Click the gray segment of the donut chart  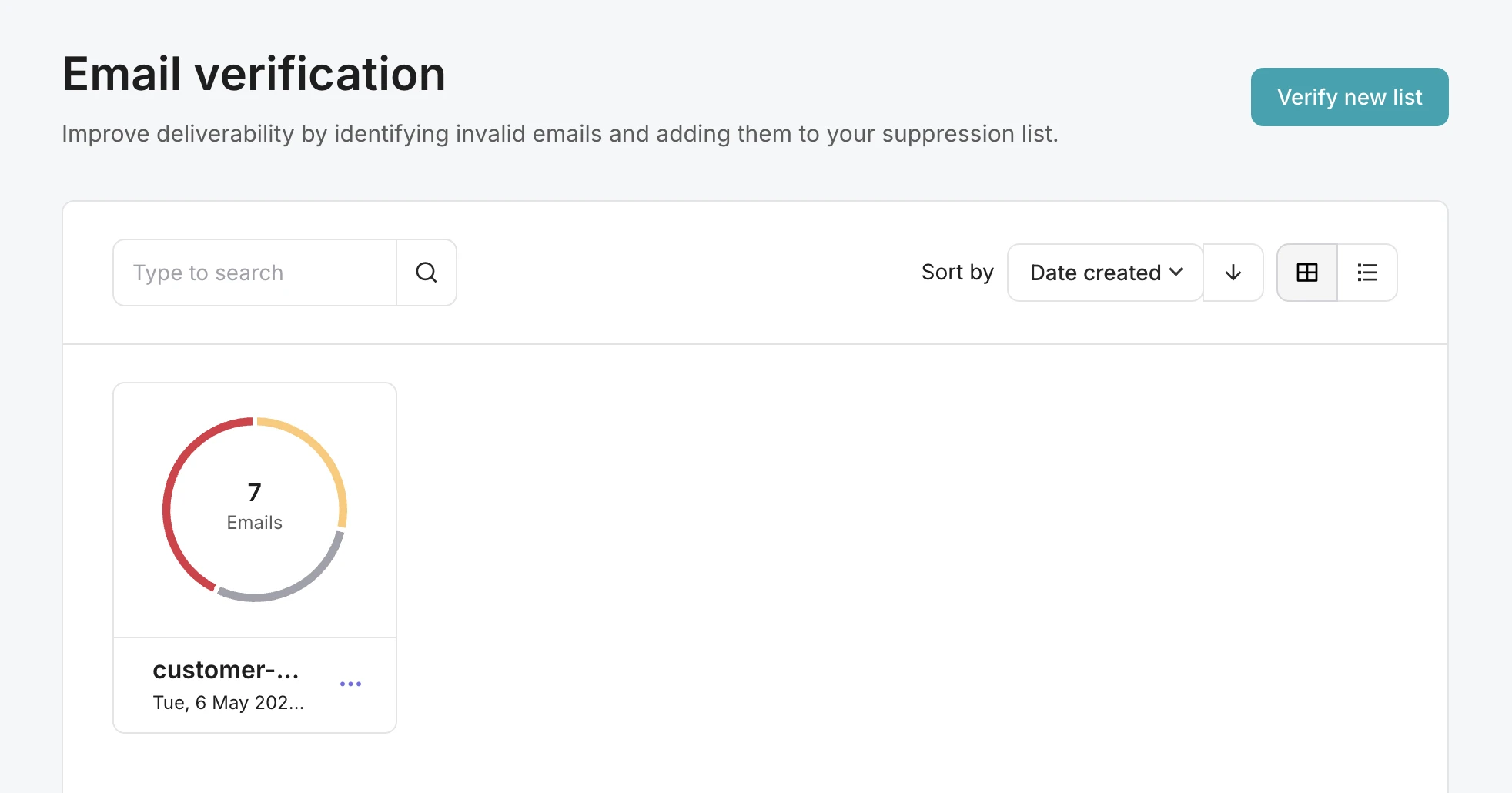click(x=293, y=586)
